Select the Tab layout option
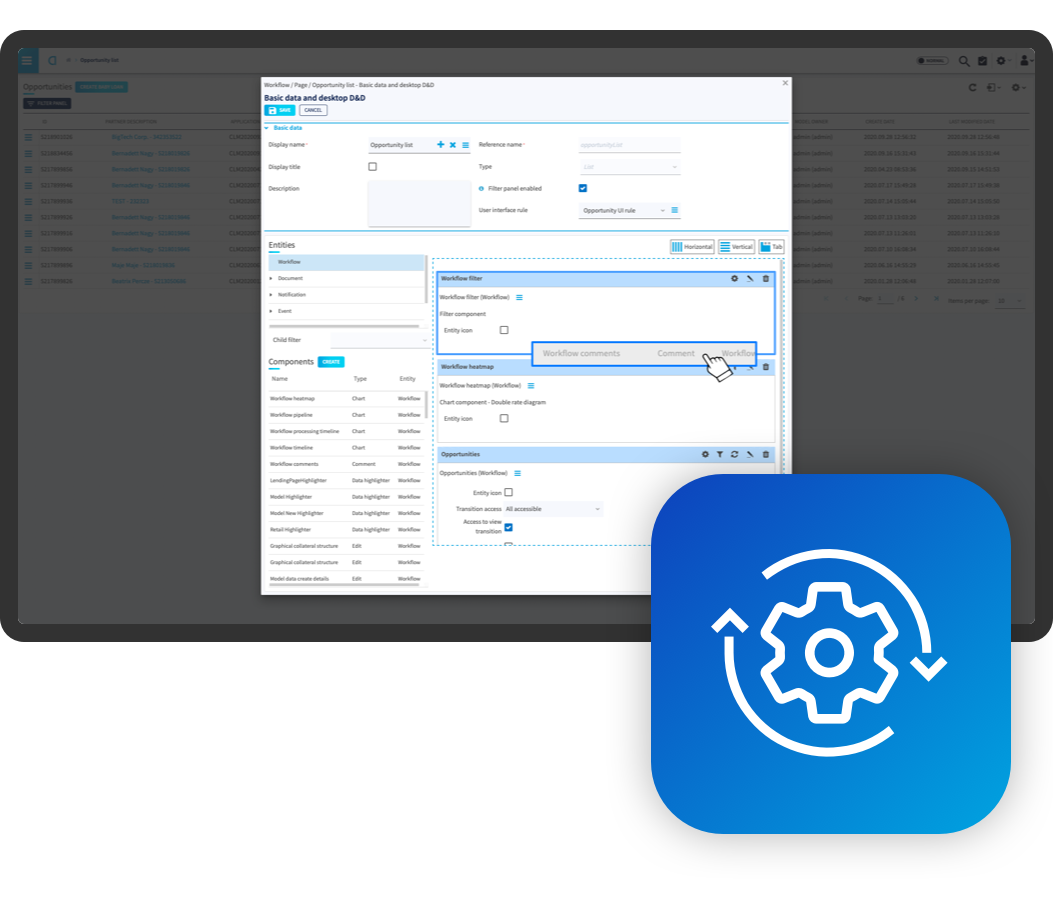Screen dimensions: 1053x900 [x=771, y=246]
